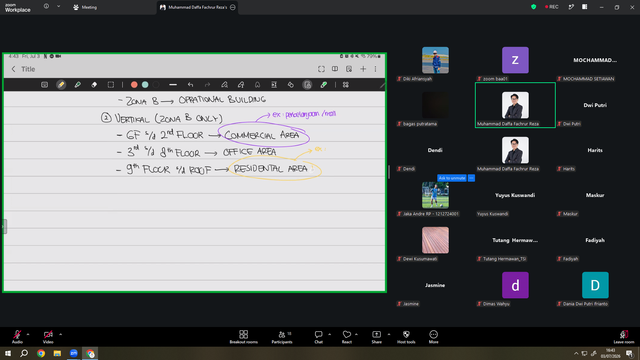Open three-dot more menu in notes
Screen dimensions: 640x360
376,69
